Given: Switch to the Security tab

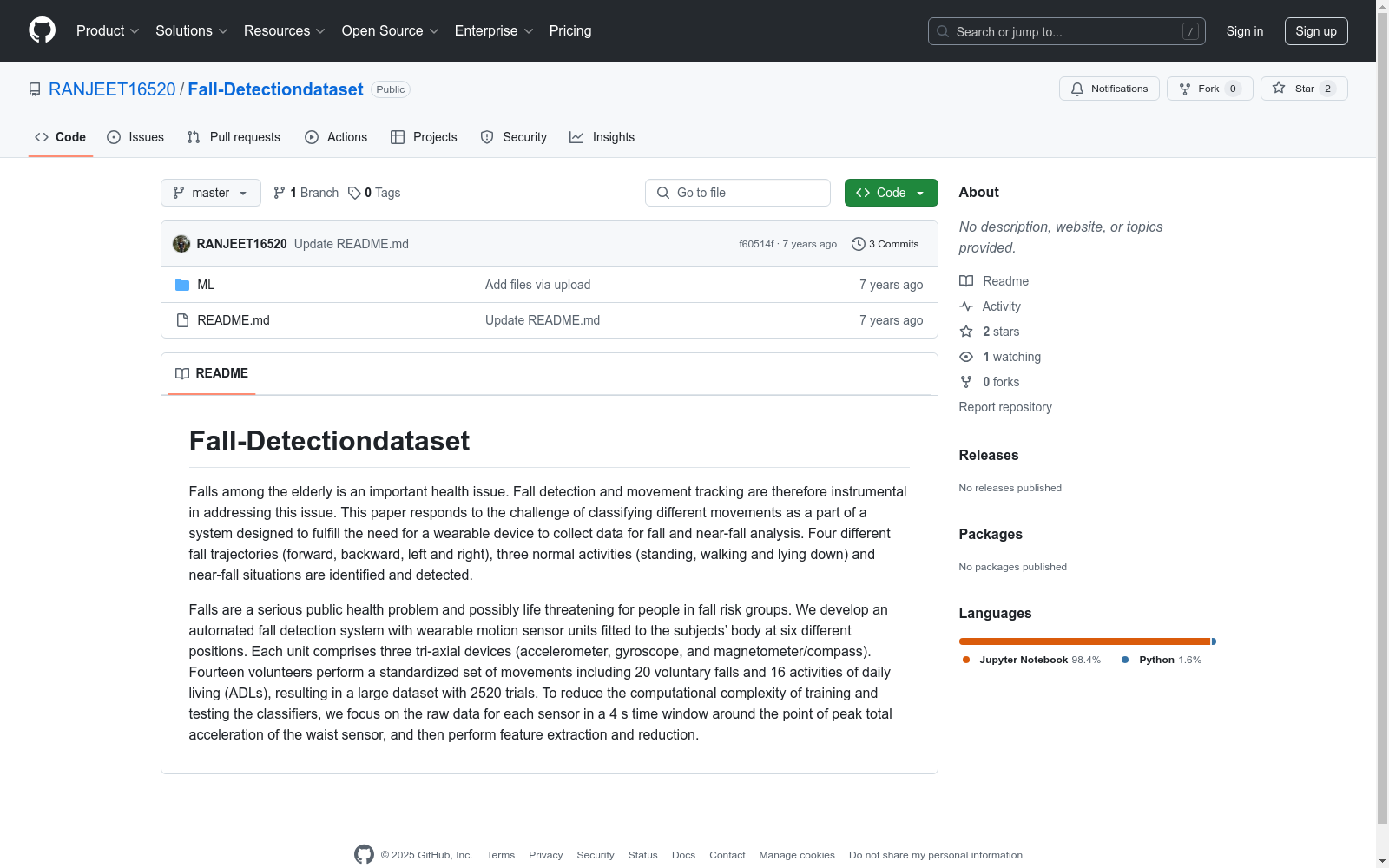Looking at the screenshot, I should 514,137.
